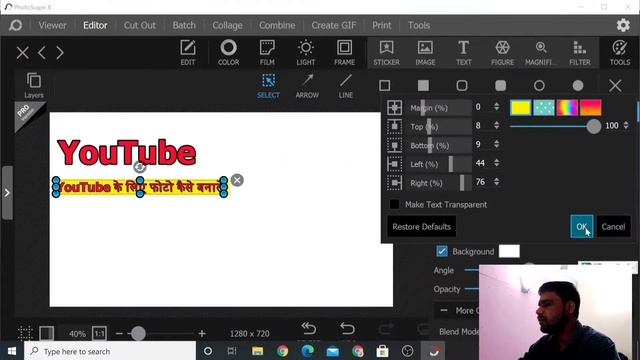Screen dimensions: 640x360
Task: Click the OK button
Action: pos(582,227)
